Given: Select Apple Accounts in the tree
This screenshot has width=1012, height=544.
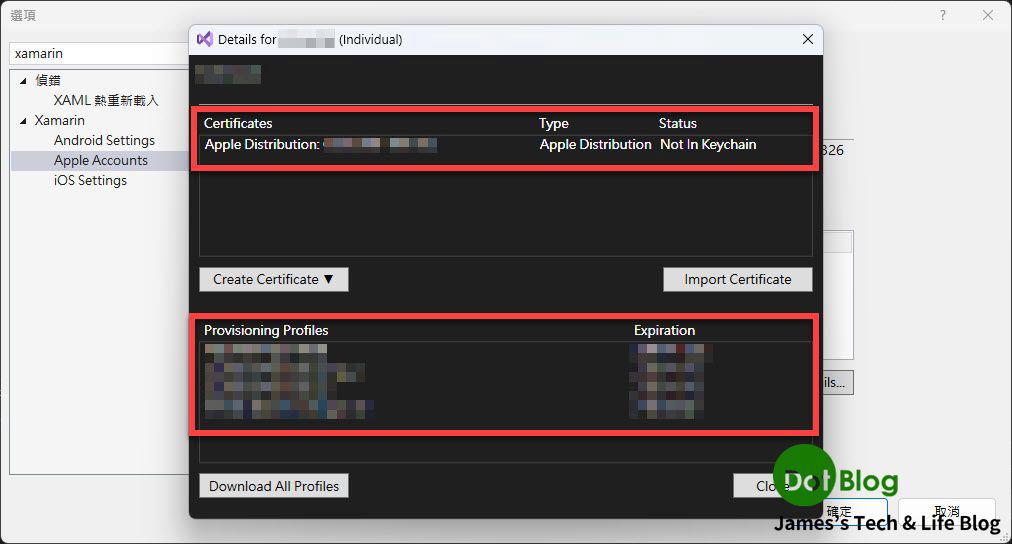Looking at the screenshot, I should 100,160.
